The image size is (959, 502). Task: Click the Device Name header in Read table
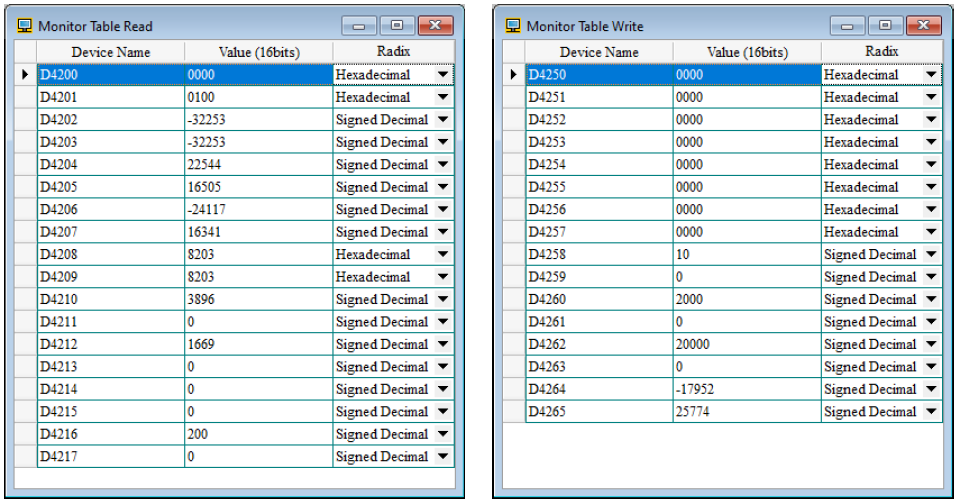(x=110, y=52)
